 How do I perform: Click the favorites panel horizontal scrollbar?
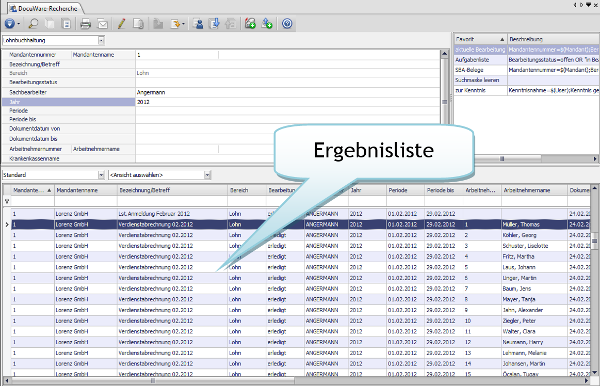(527, 158)
